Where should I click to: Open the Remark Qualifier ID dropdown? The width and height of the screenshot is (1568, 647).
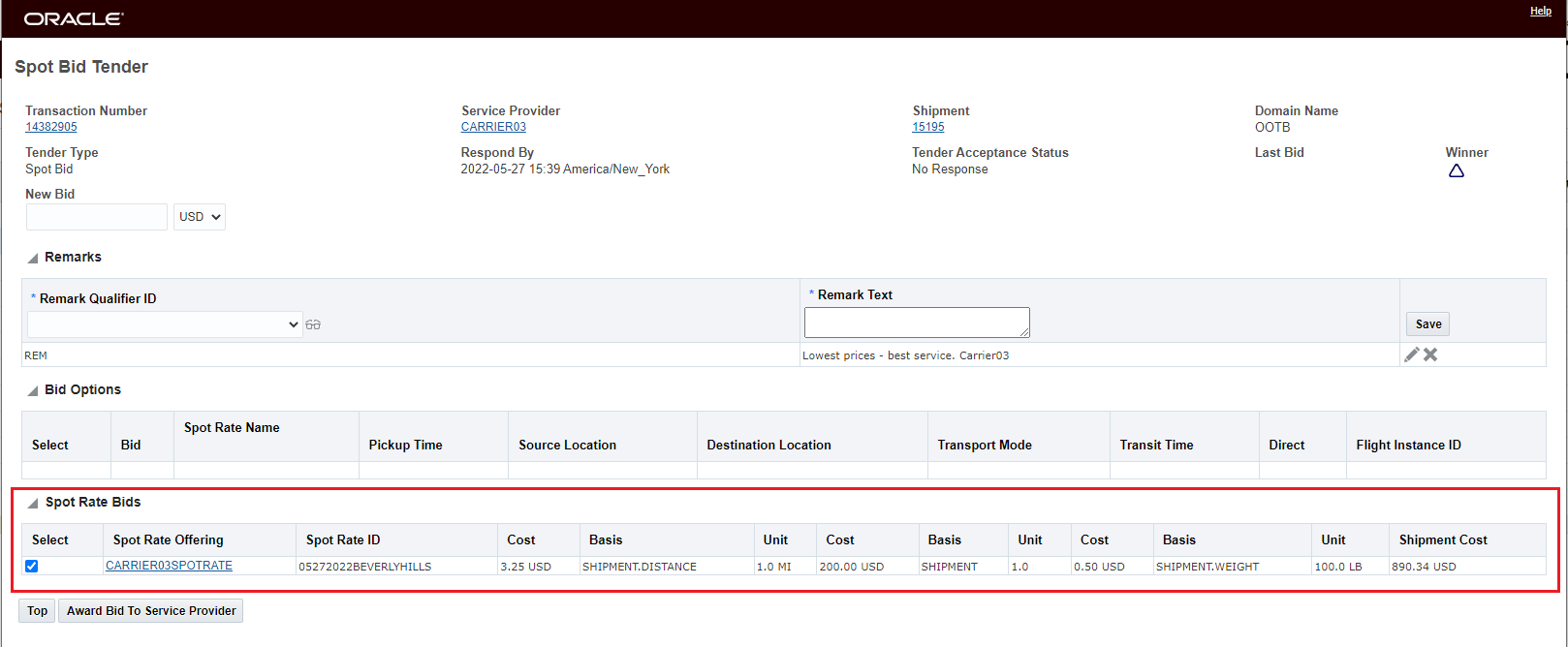tap(165, 324)
